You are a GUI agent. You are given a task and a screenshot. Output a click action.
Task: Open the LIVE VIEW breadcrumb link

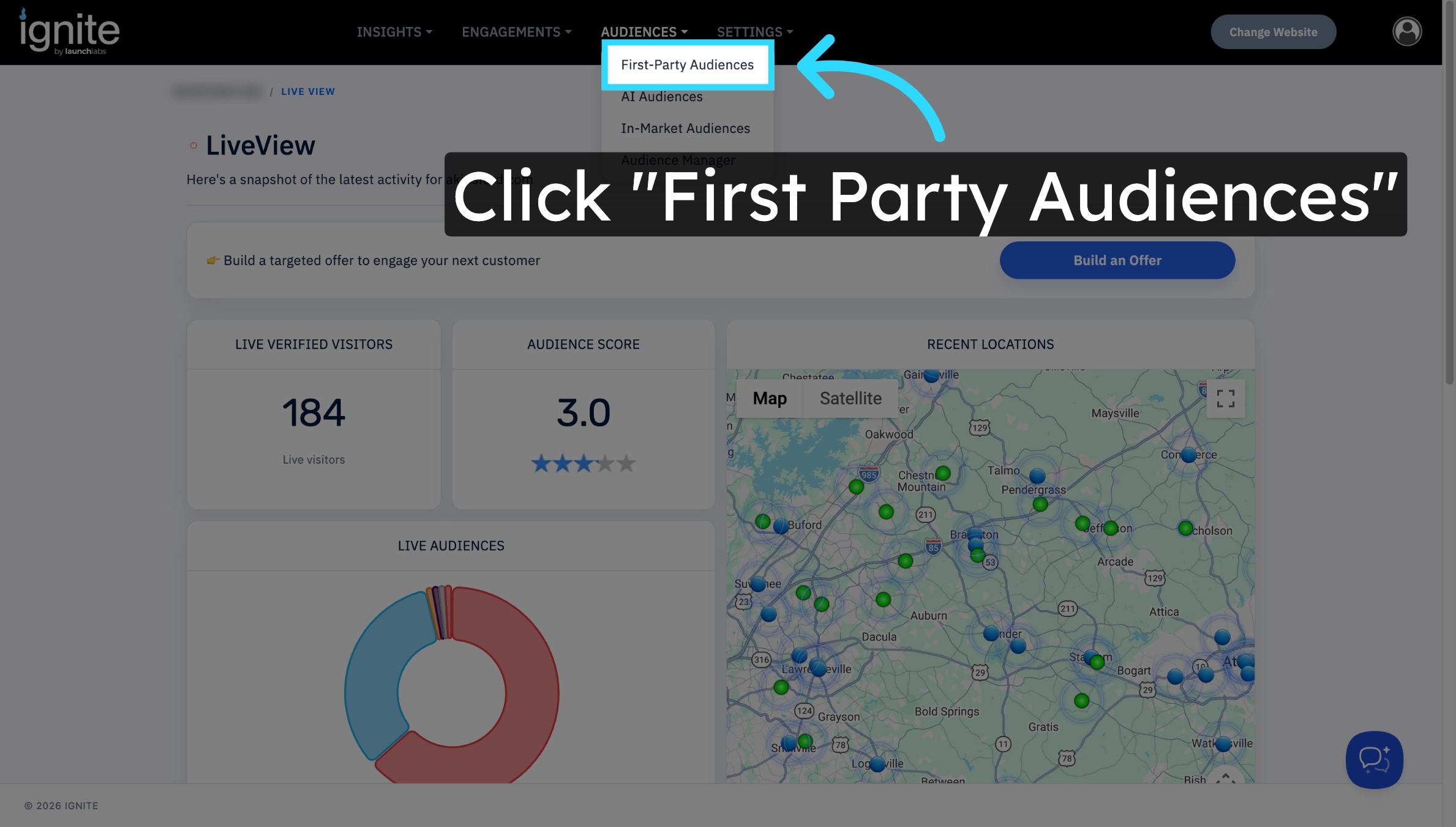point(308,92)
